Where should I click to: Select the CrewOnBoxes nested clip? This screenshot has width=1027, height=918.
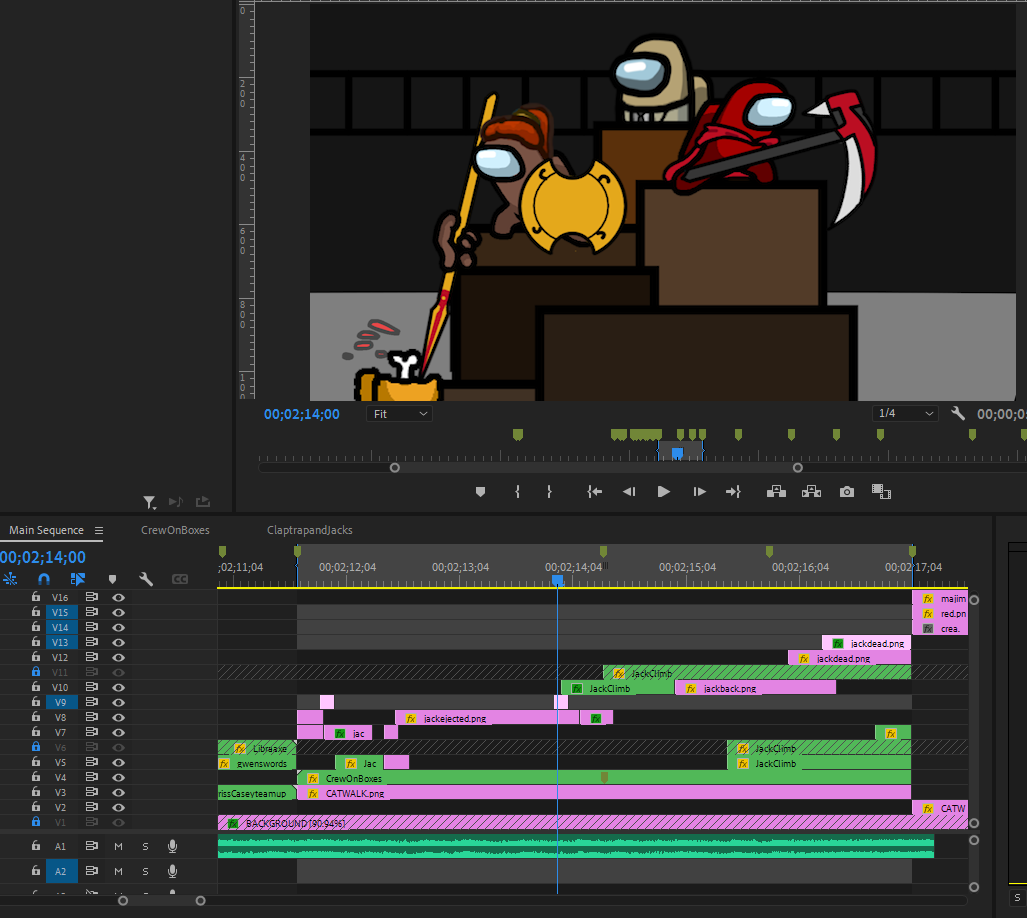point(604,778)
